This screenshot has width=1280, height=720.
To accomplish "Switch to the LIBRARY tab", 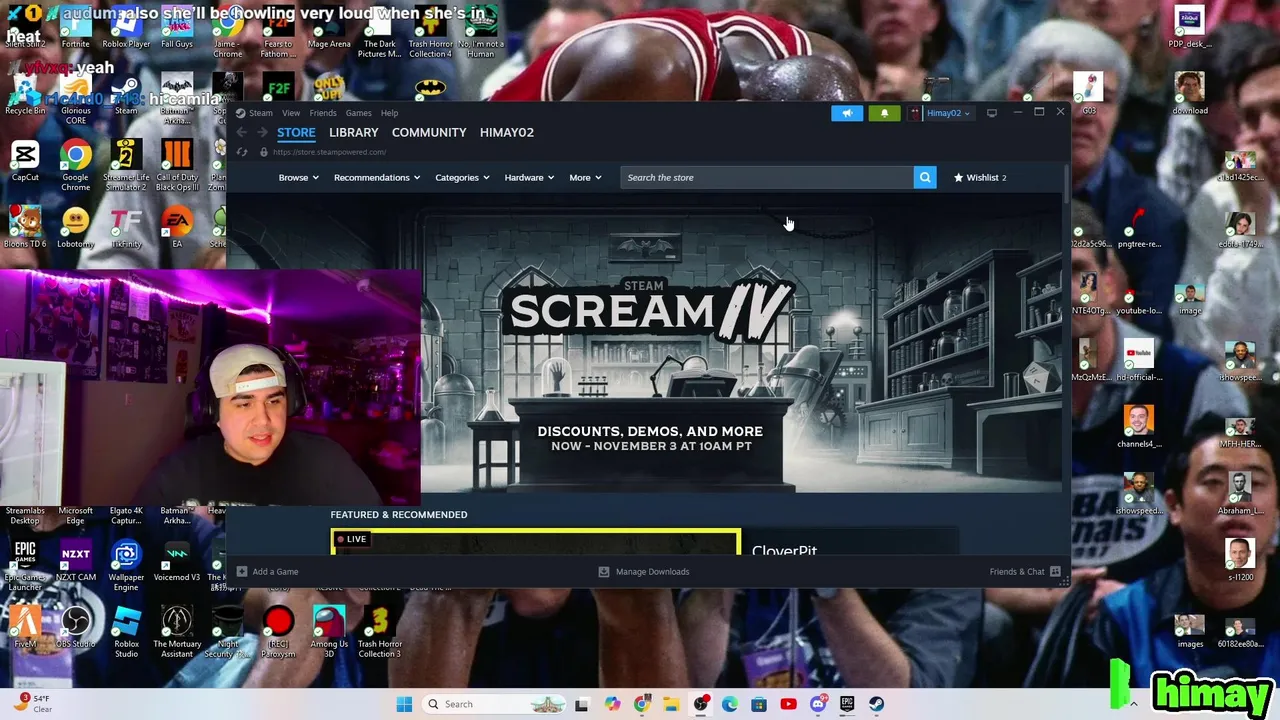I will pos(354,132).
